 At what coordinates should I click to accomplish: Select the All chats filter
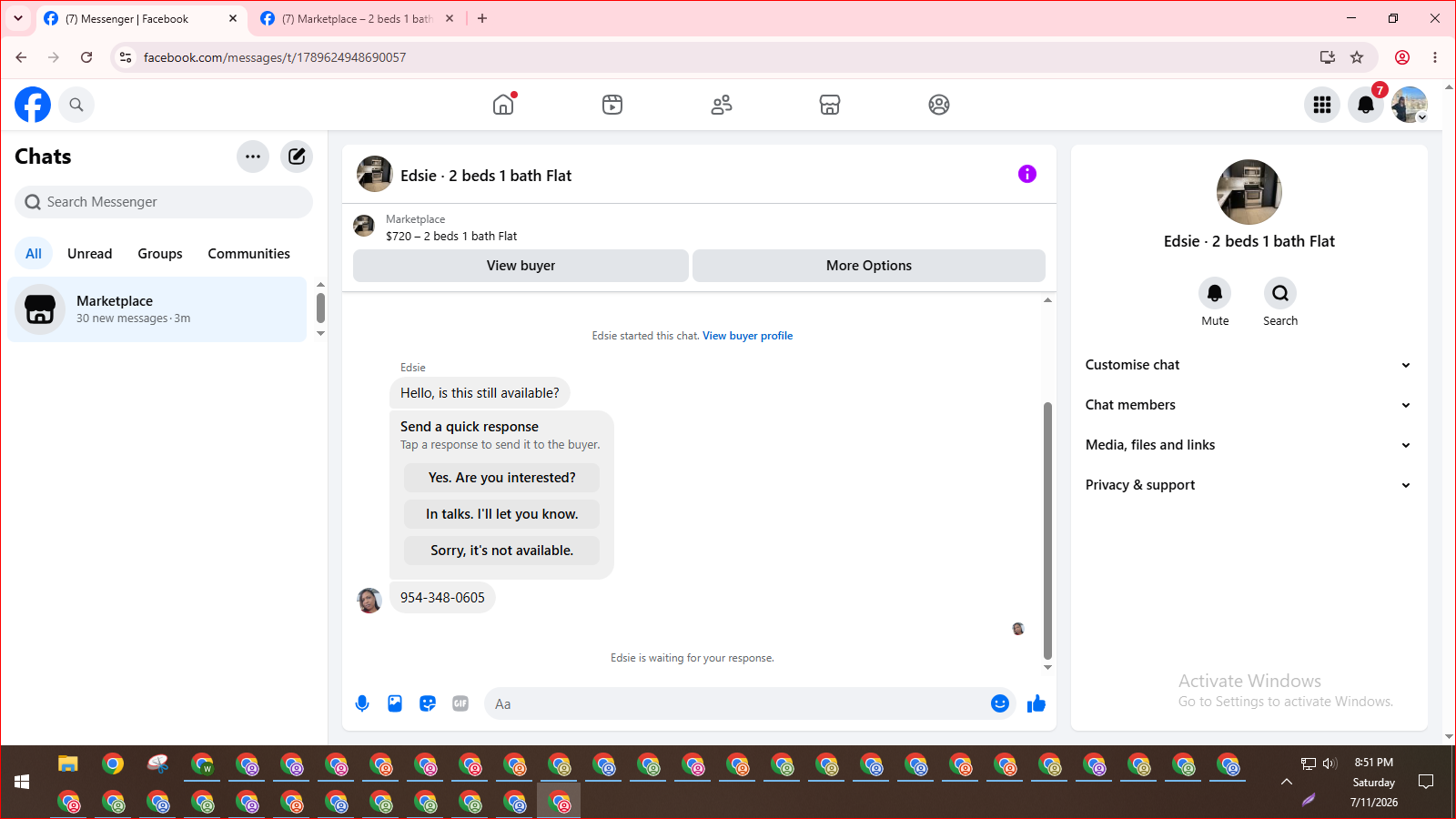tap(34, 254)
